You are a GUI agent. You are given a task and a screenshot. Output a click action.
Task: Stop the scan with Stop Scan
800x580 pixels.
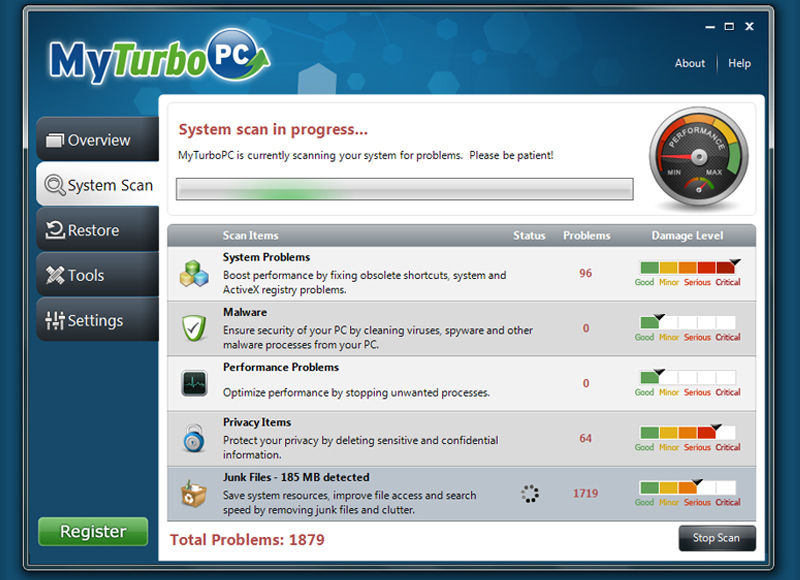point(717,538)
